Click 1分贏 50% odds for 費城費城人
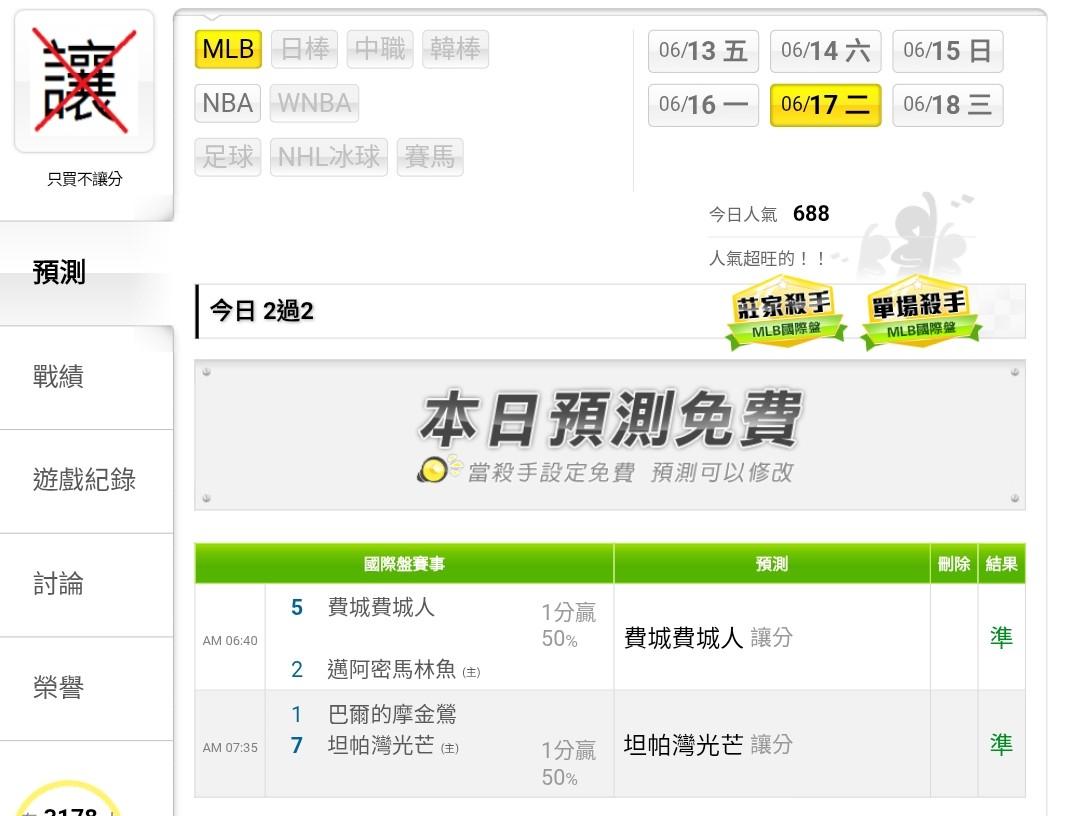Screen dimensions: 1080x816 (x=568, y=625)
